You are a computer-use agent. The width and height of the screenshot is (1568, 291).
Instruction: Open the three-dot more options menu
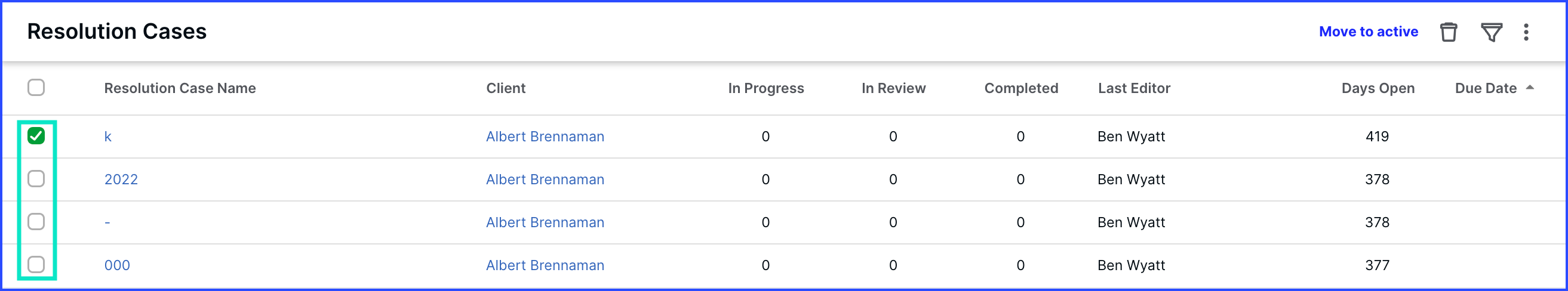click(1526, 32)
